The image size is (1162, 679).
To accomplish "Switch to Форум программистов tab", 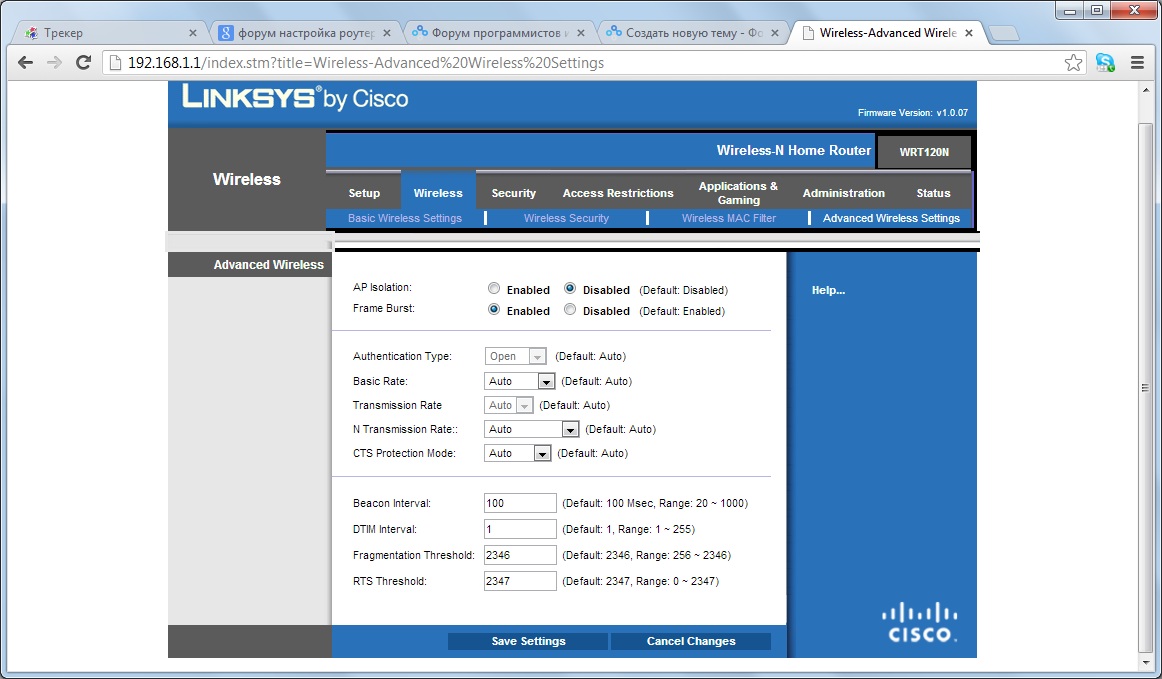I will point(498,33).
